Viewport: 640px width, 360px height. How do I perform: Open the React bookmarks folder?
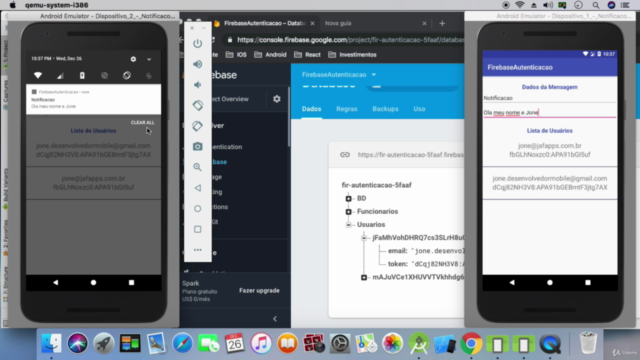[307, 55]
